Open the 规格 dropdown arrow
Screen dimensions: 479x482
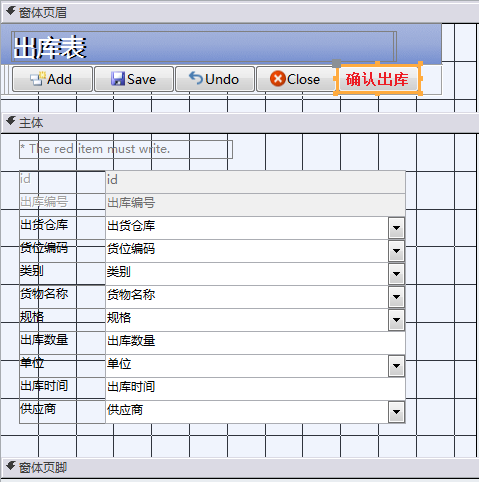[x=396, y=320]
